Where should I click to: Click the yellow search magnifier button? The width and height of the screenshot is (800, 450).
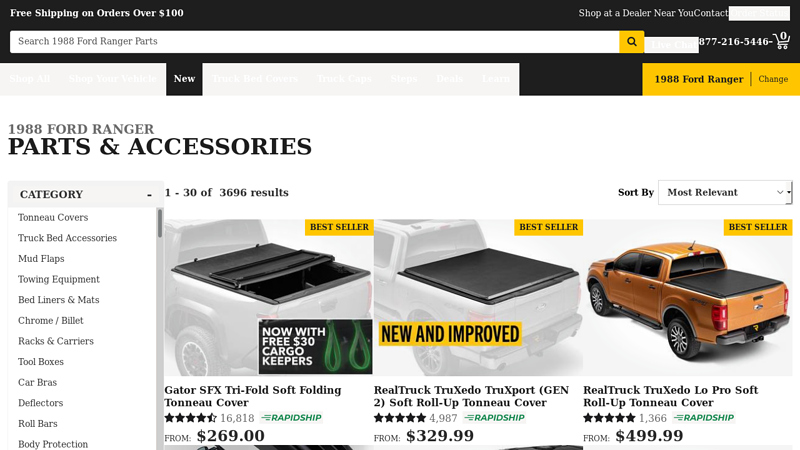(632, 42)
